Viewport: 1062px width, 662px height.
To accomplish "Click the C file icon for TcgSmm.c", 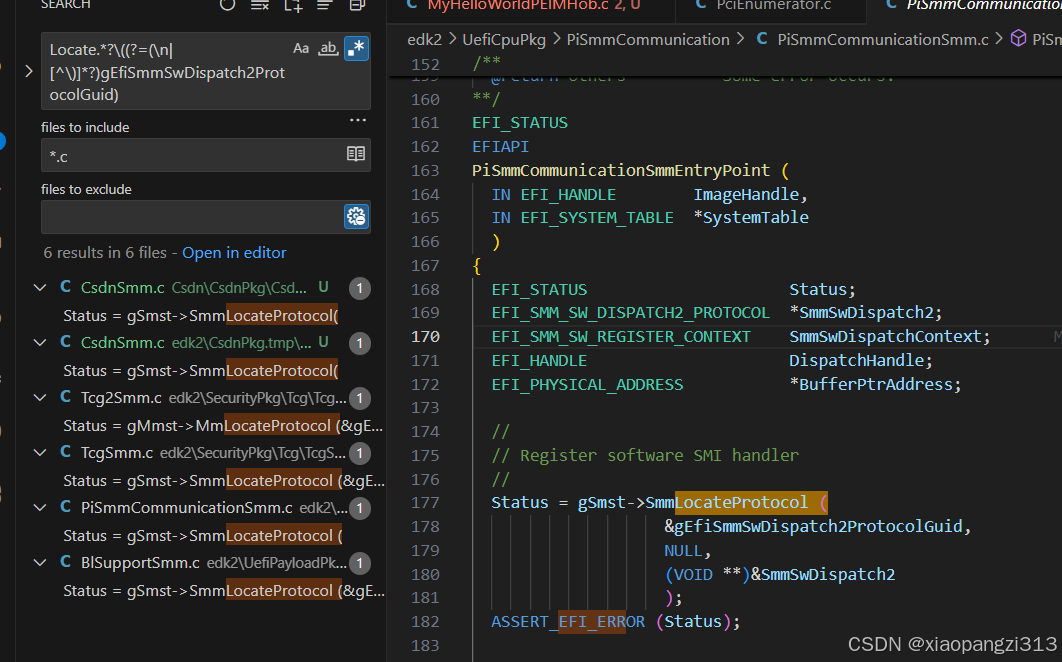I will pyautogui.click(x=66, y=452).
